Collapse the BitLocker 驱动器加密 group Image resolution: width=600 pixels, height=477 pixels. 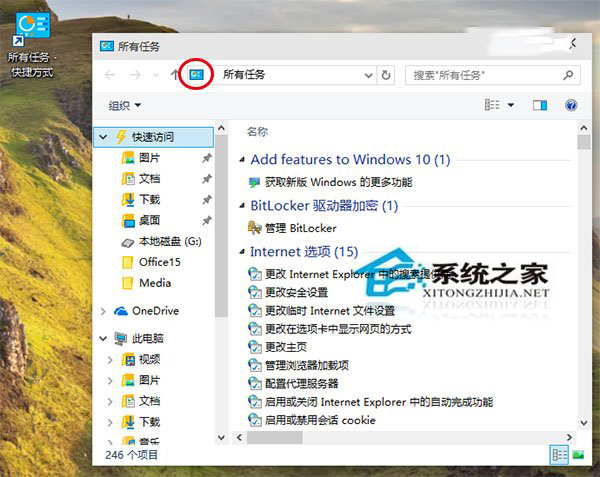pyautogui.click(x=242, y=206)
